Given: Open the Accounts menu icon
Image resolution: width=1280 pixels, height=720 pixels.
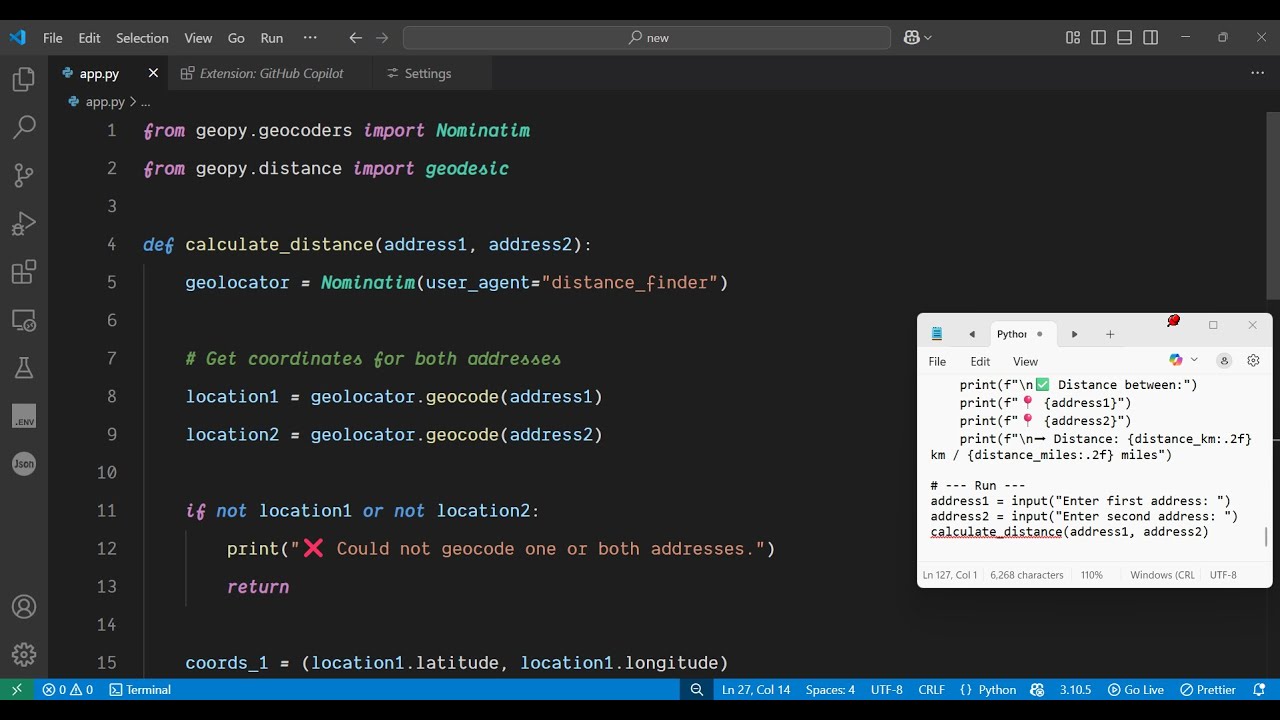Looking at the screenshot, I should click(24, 607).
